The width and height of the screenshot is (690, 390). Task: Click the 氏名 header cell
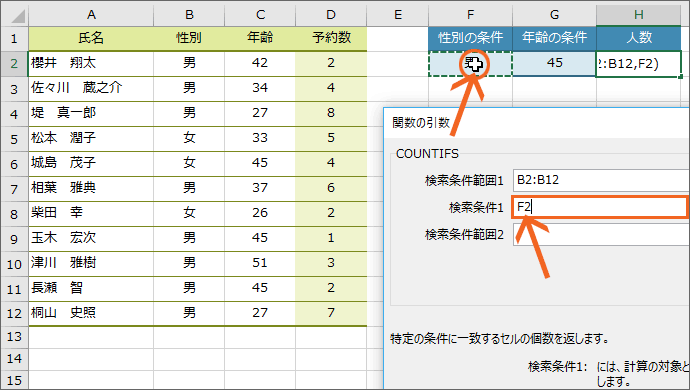(x=91, y=38)
